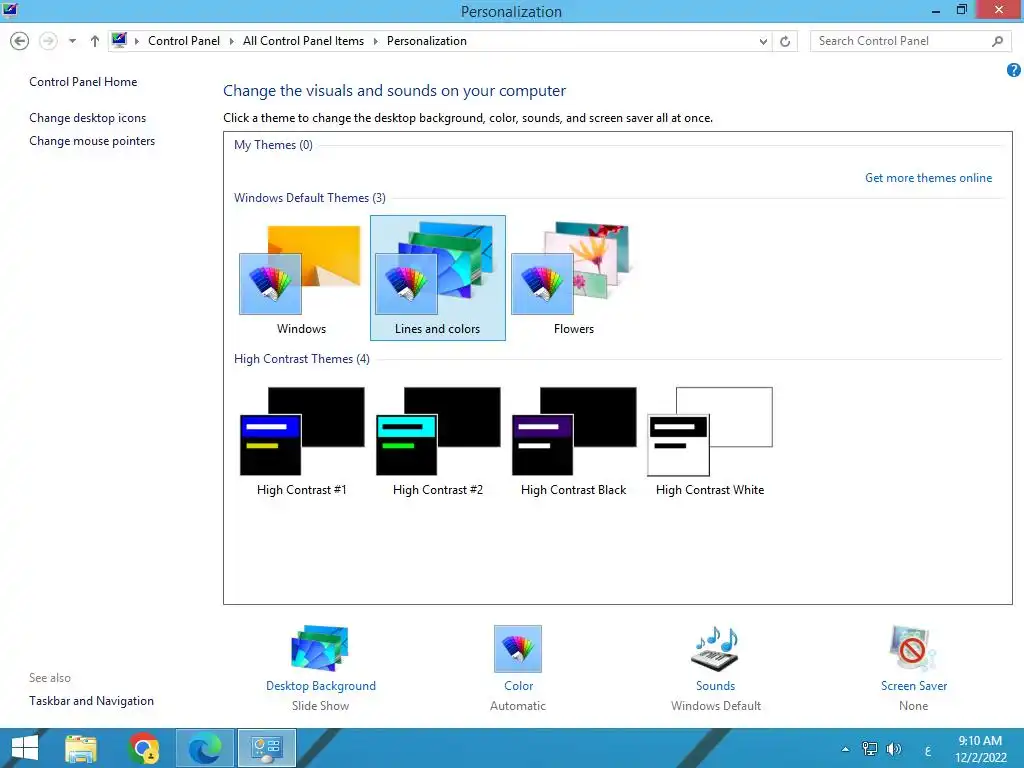Click the Sounds link
1024x768 pixels.
[715, 686]
